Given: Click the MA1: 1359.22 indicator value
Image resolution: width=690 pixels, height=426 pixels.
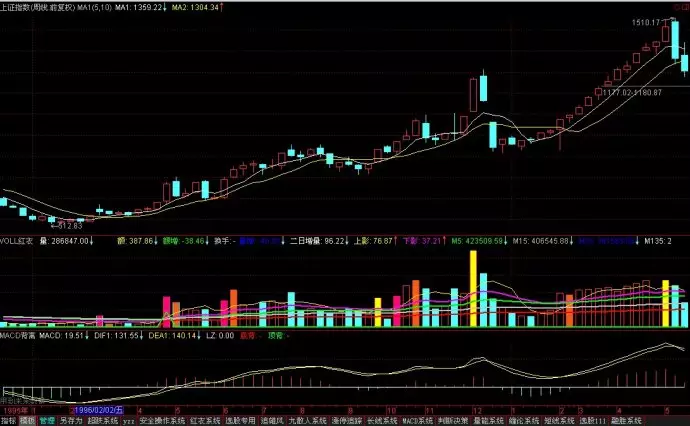Looking at the screenshot, I should tap(139, 7).
